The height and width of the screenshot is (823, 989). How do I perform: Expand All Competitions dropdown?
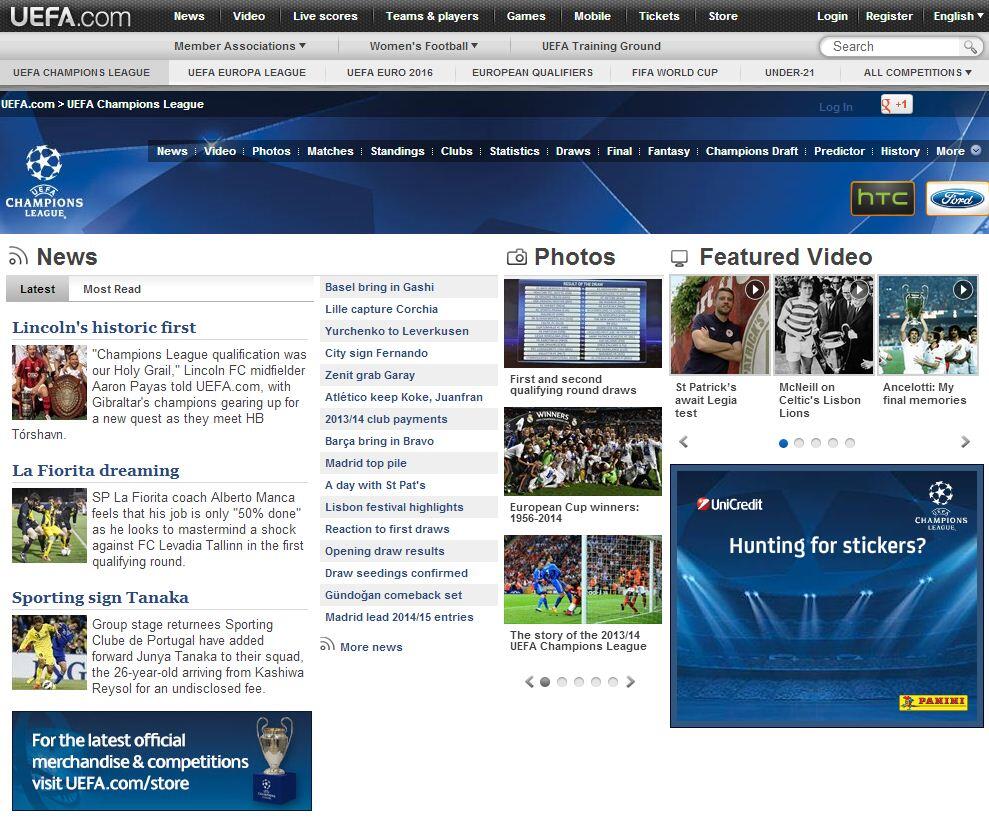click(x=917, y=73)
